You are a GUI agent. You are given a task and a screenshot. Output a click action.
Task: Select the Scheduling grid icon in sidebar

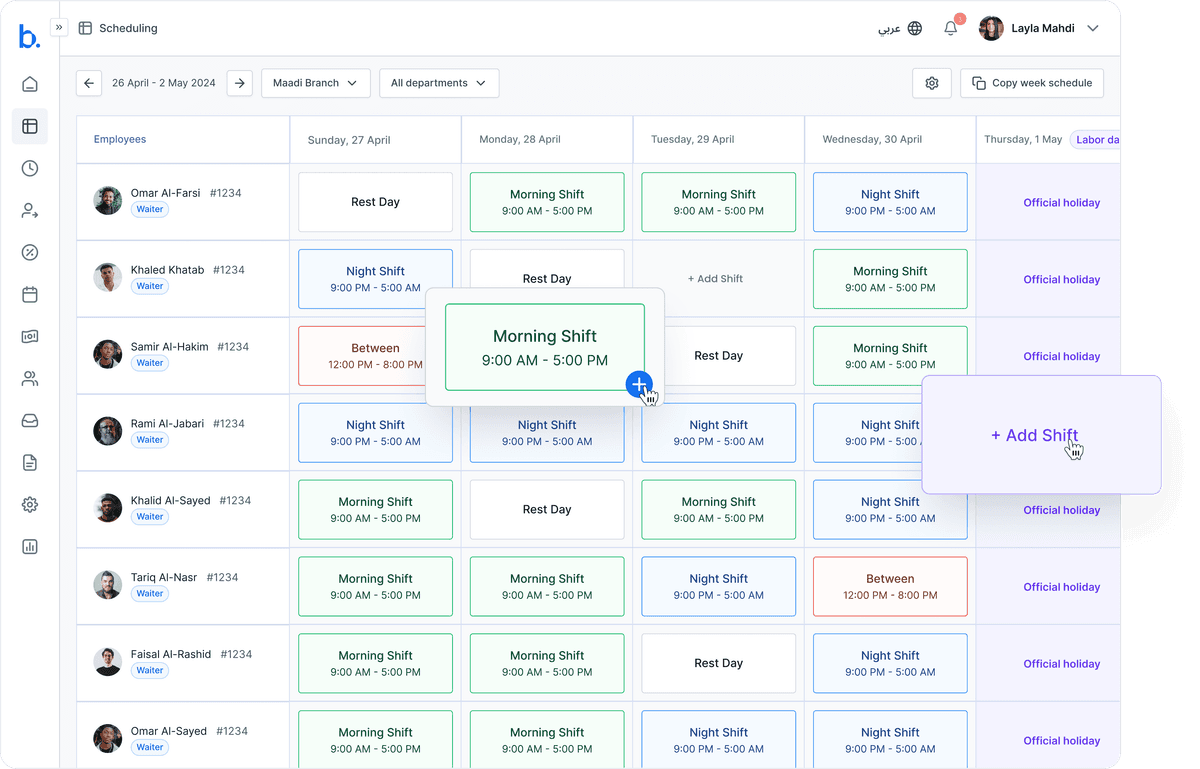tap(28, 126)
